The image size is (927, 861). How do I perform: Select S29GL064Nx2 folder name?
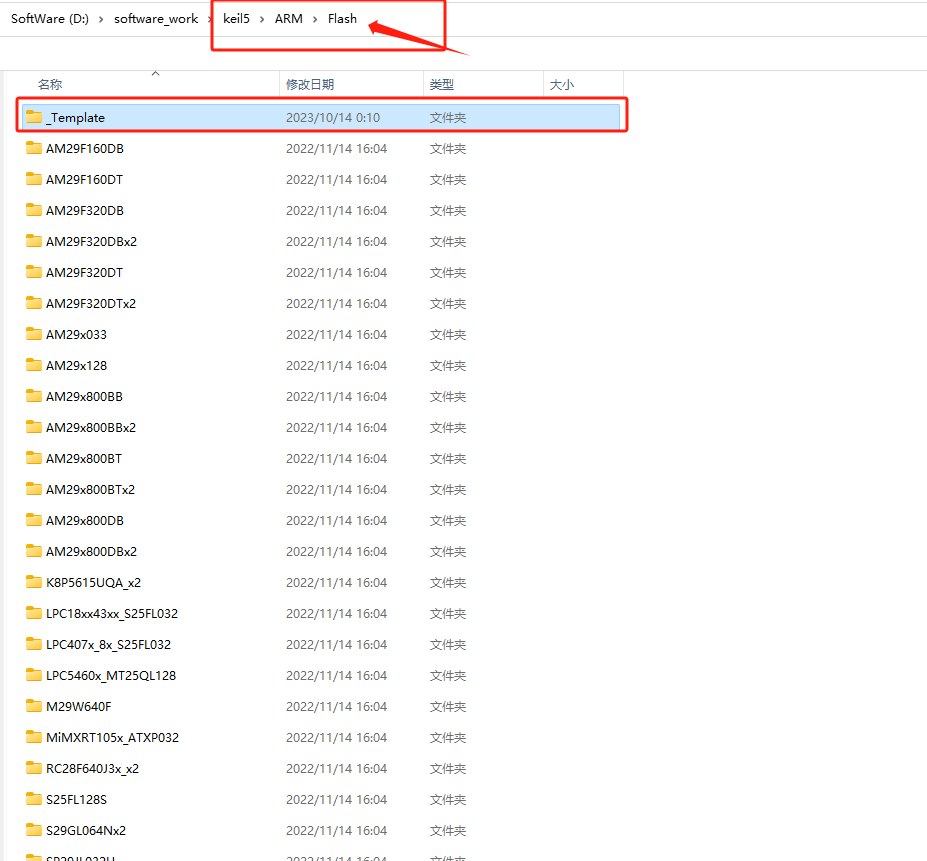(x=86, y=830)
